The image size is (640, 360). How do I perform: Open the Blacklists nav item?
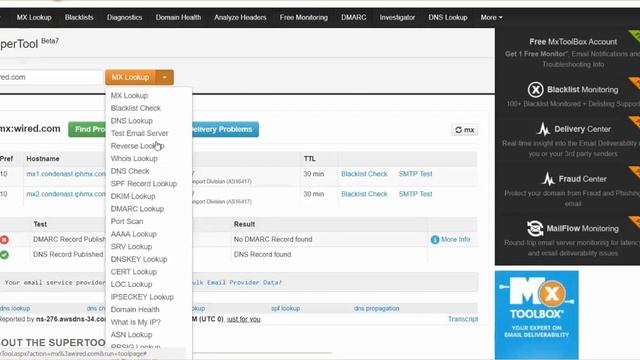[x=79, y=18]
